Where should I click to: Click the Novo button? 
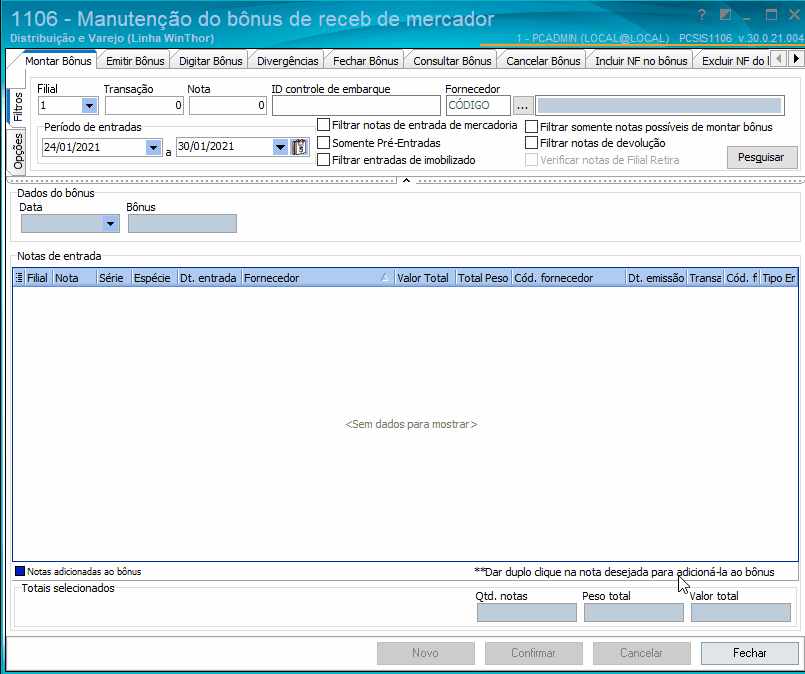click(426, 653)
